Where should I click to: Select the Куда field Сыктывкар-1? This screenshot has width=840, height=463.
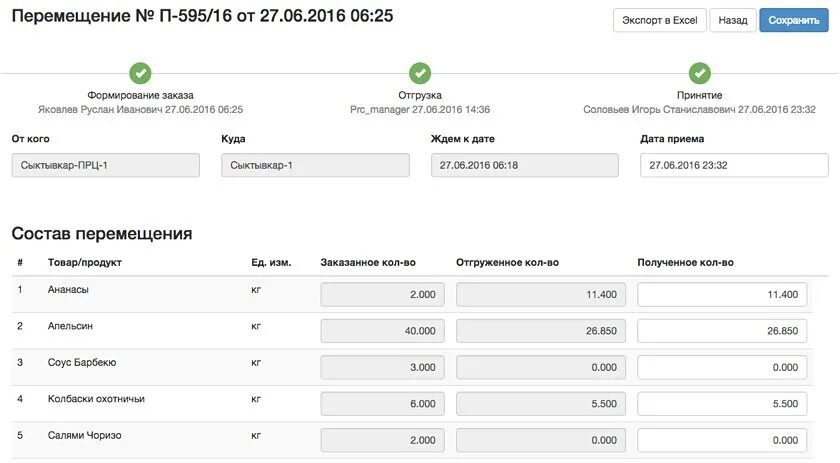(x=315, y=165)
